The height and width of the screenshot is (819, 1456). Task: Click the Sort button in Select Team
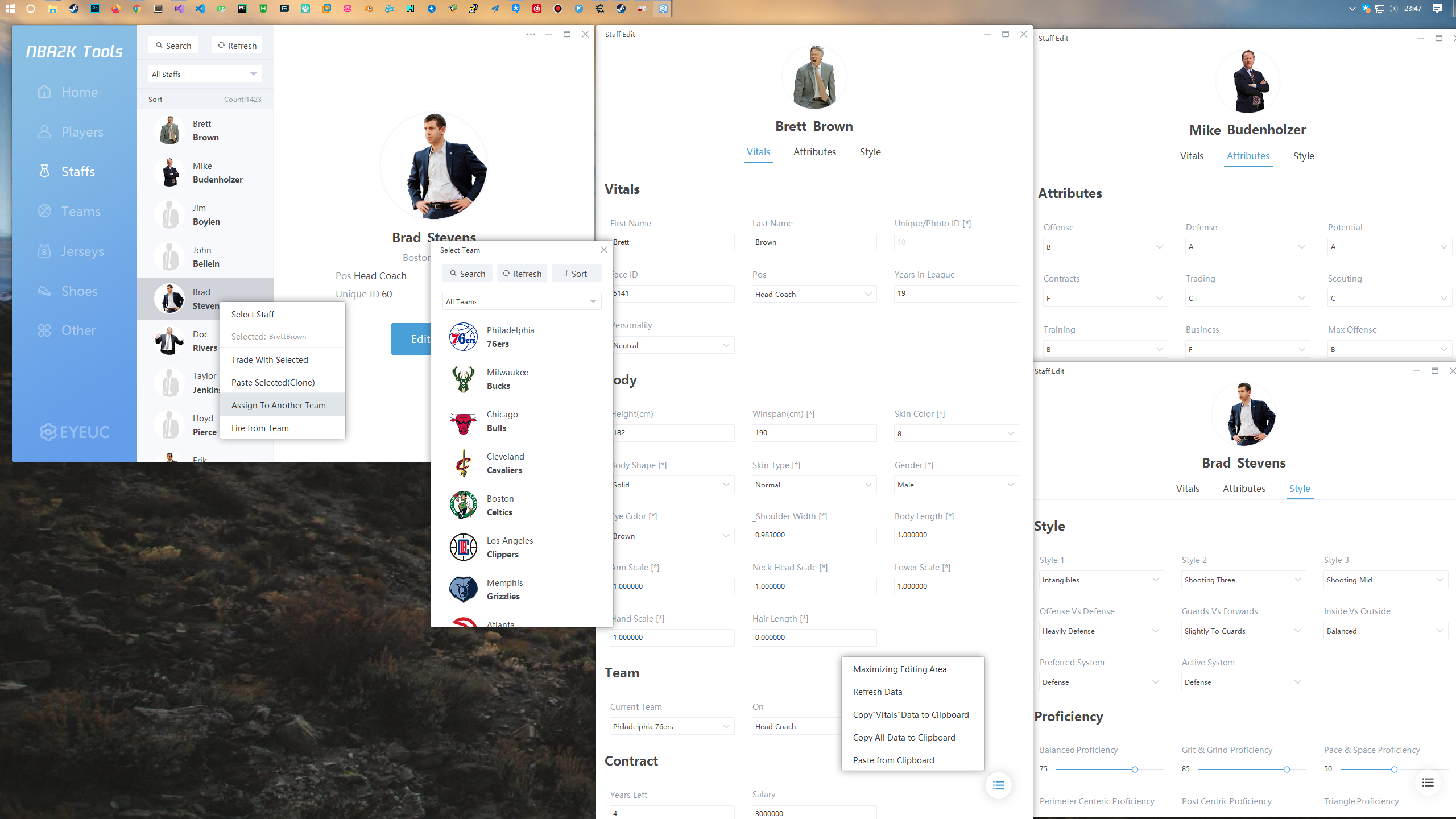coord(576,274)
